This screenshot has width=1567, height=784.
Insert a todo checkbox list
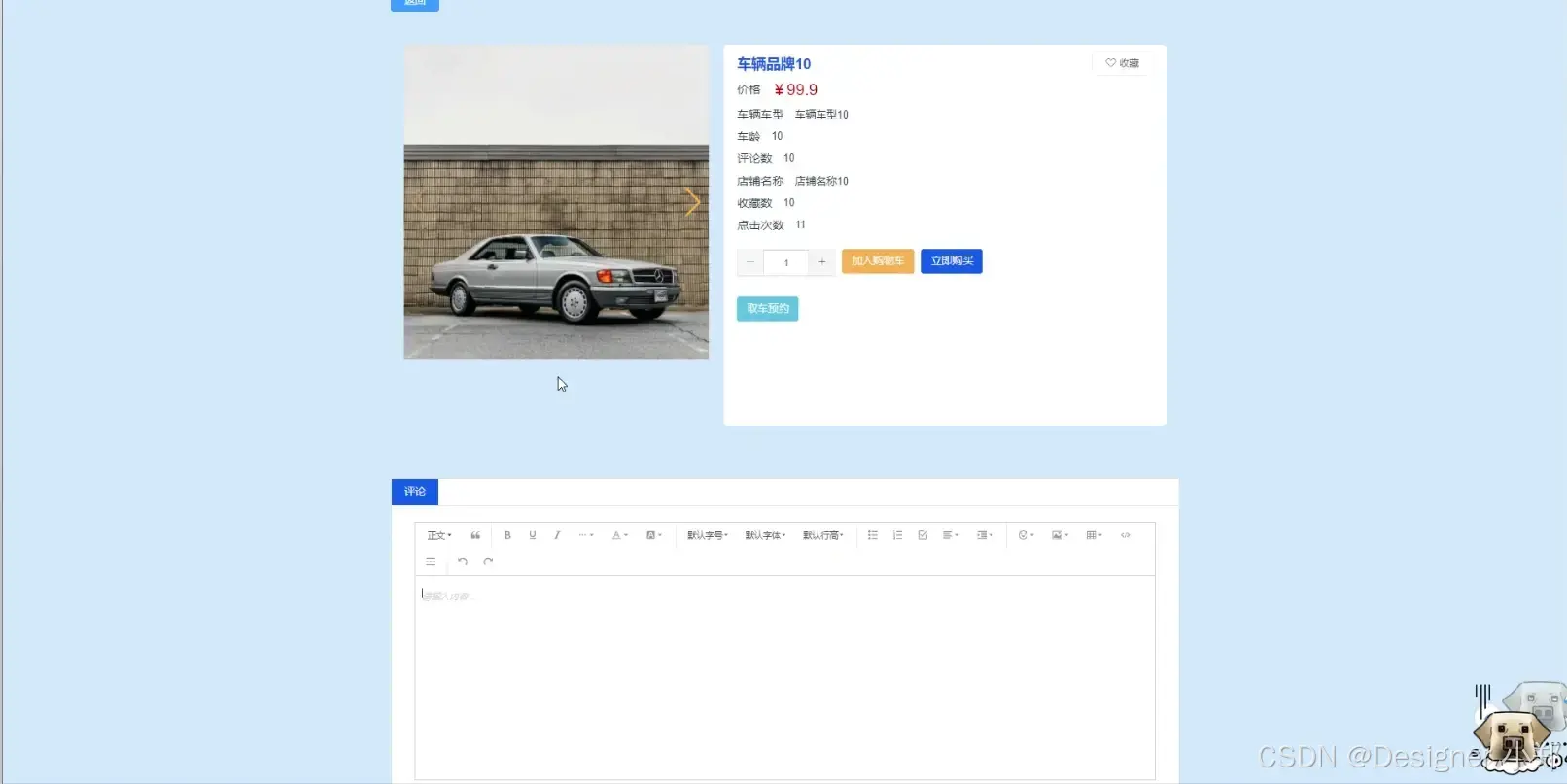pos(923,535)
